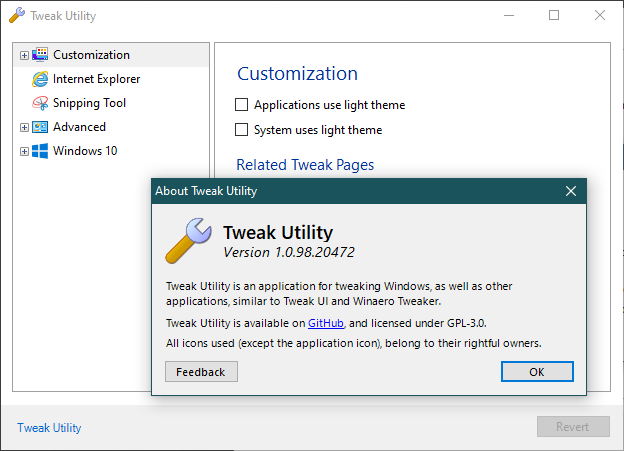Expand the Advanced tree node
Screen dimensions: 624x451
[x=24, y=127]
